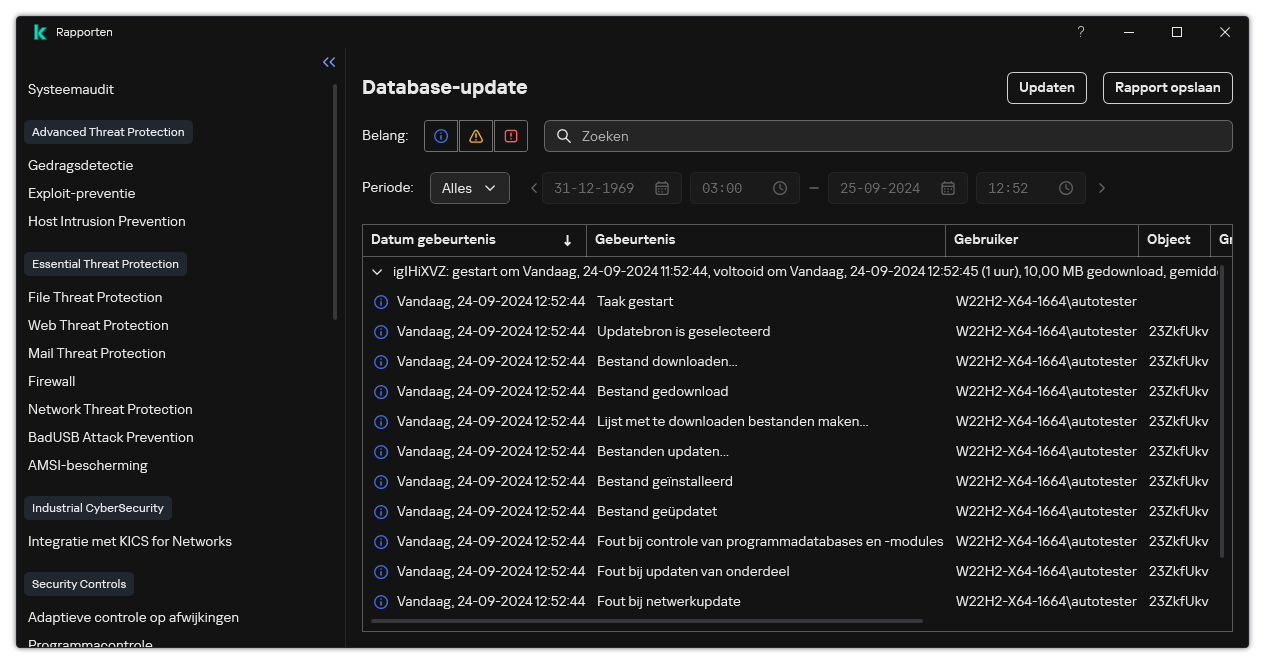Open calendar for start date 31-12-1969
This screenshot has width=1265, height=664.
[x=661, y=188]
